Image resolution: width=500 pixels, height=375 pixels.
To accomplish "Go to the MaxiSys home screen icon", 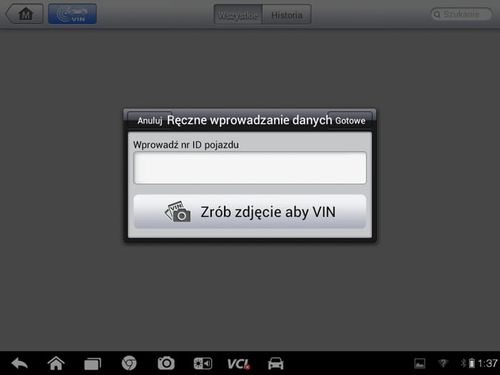I will click(25, 14).
